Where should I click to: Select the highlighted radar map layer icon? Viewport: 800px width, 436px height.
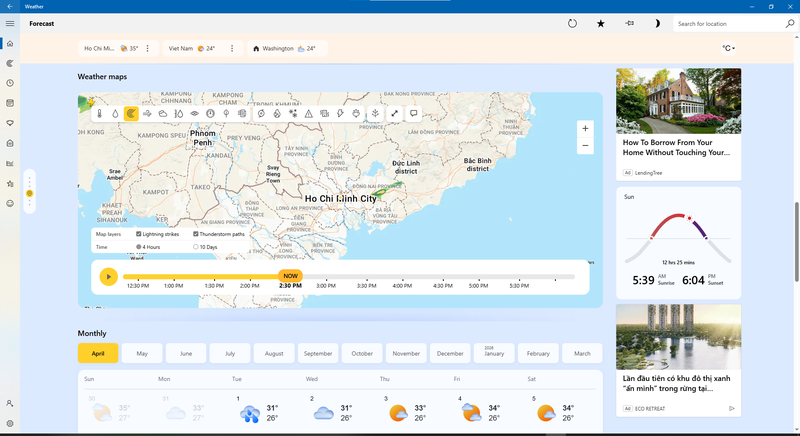coord(131,114)
